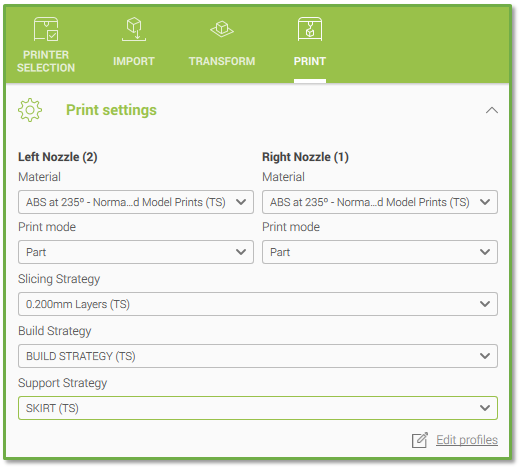
Task: Switch to the PRINTER SELECTION tab label
Action: tap(46, 61)
